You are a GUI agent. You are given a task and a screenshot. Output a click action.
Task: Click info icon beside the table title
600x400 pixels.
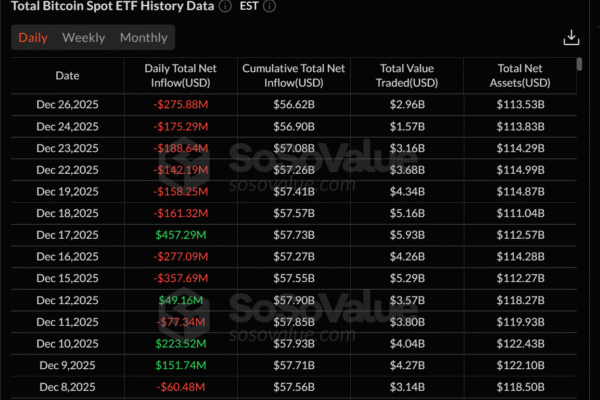pos(227,6)
